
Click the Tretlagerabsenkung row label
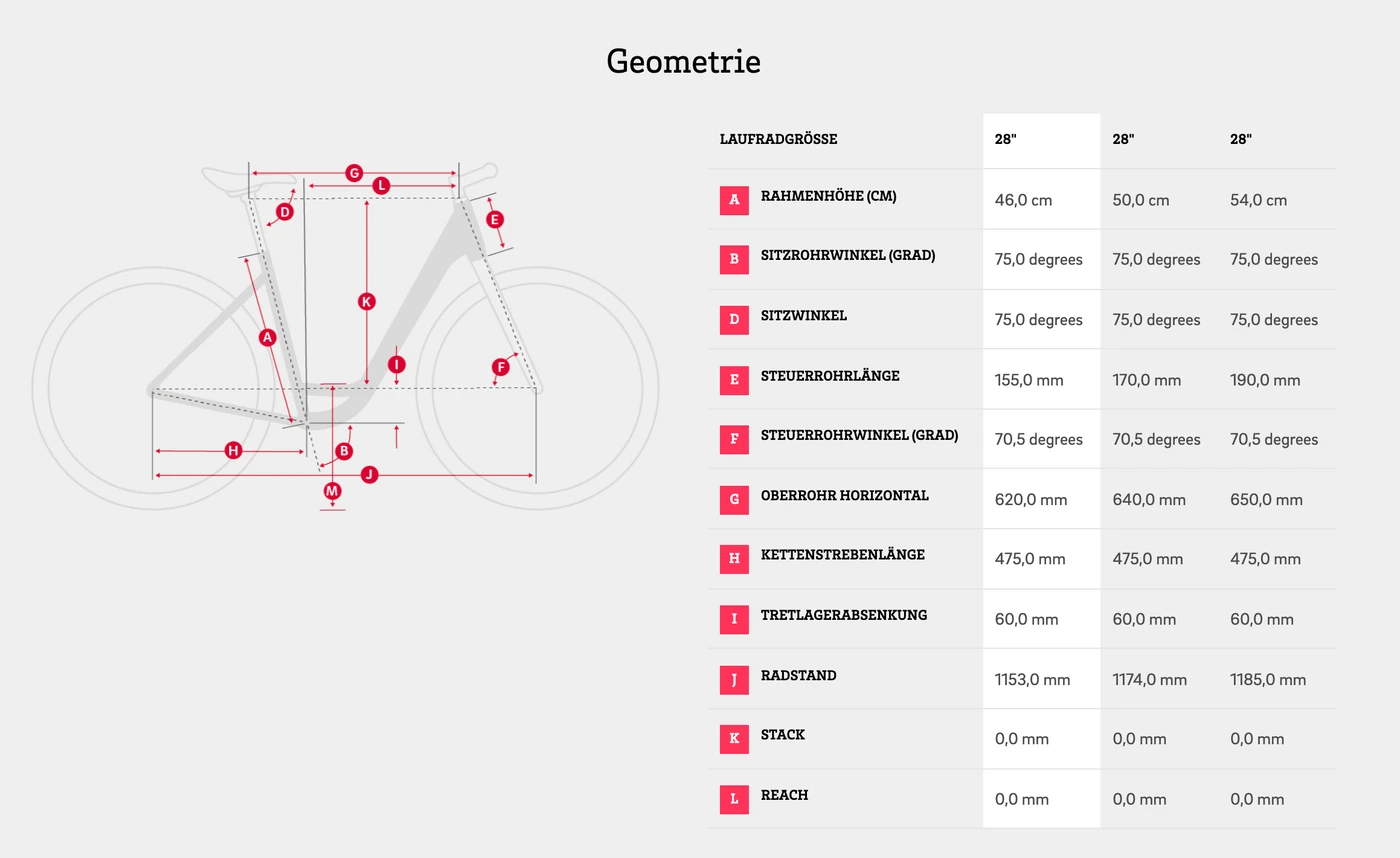tap(843, 615)
